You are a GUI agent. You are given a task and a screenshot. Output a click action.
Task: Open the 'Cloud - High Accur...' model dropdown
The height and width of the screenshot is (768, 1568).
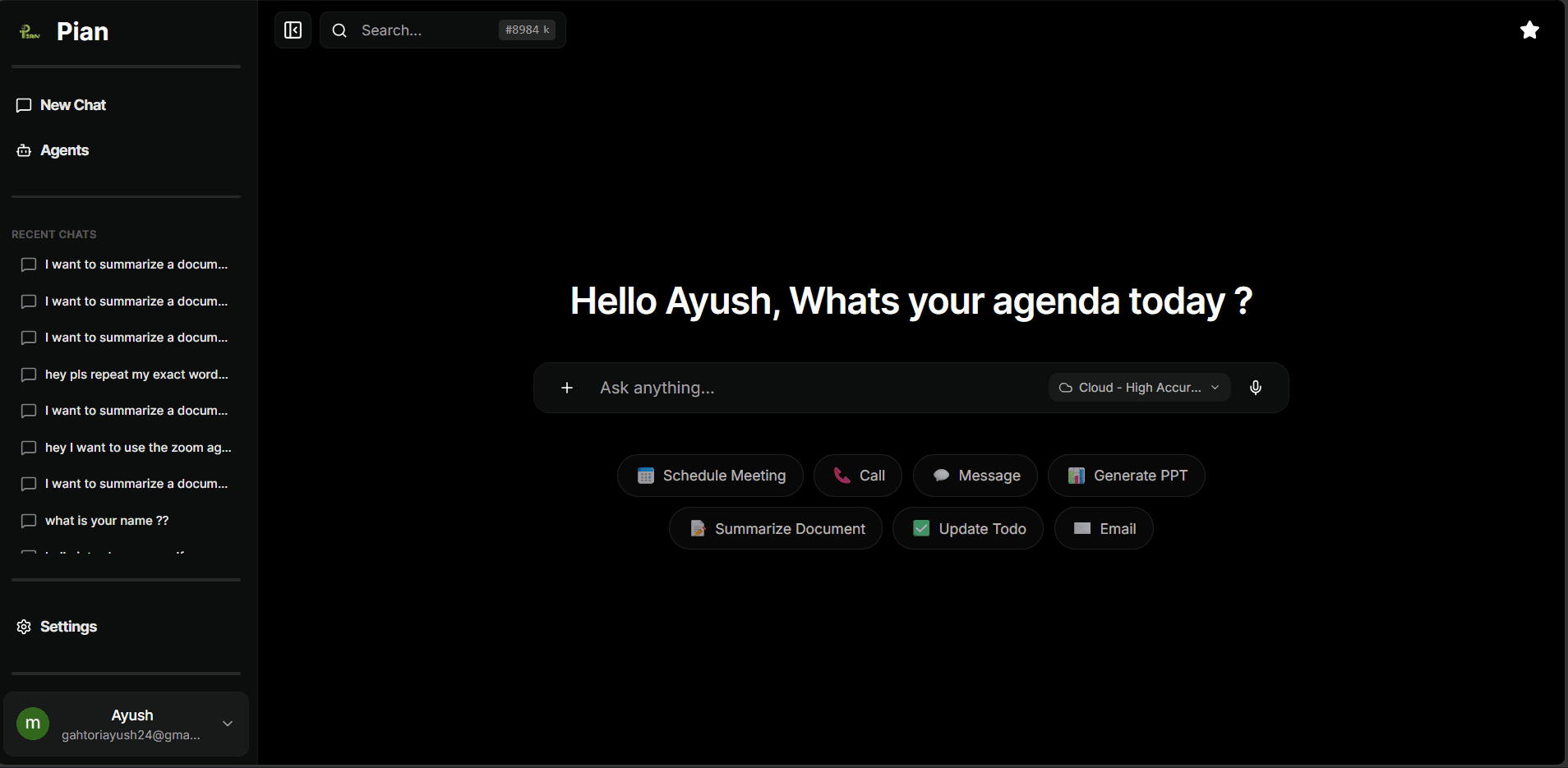click(1139, 388)
